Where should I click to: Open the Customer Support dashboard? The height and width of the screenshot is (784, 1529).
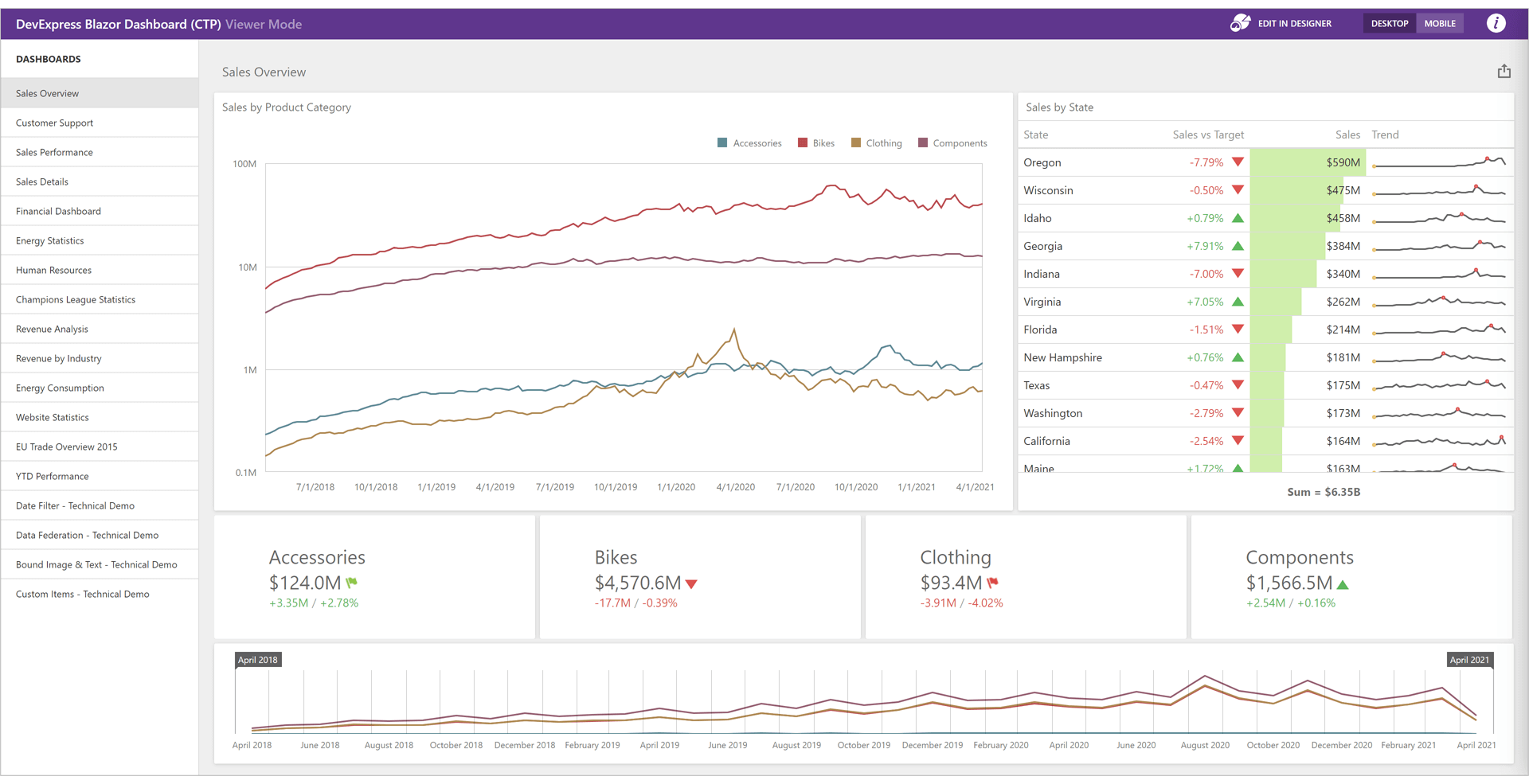tap(54, 123)
